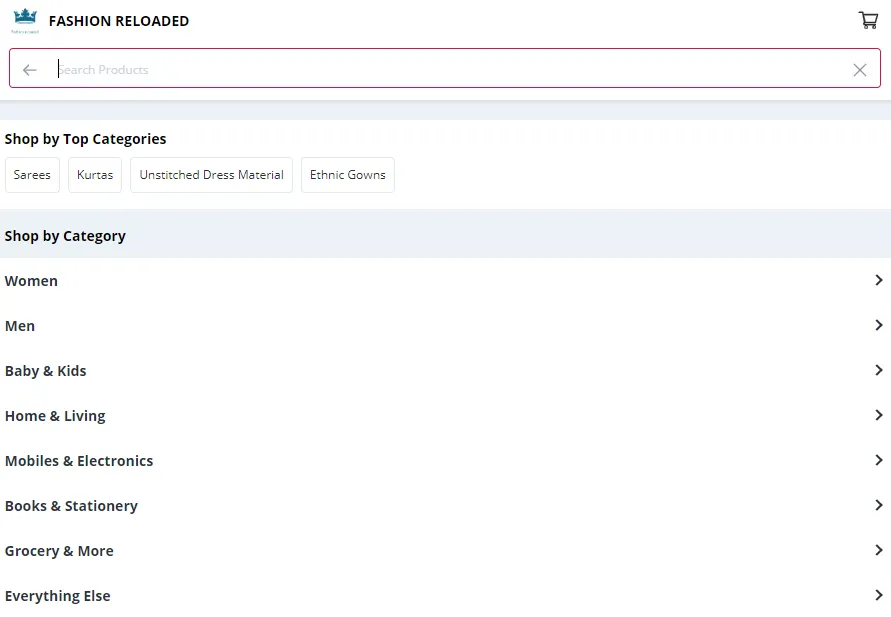The image size is (891, 617).
Task: Expand the Home & Living chevron
Action: click(x=878, y=415)
